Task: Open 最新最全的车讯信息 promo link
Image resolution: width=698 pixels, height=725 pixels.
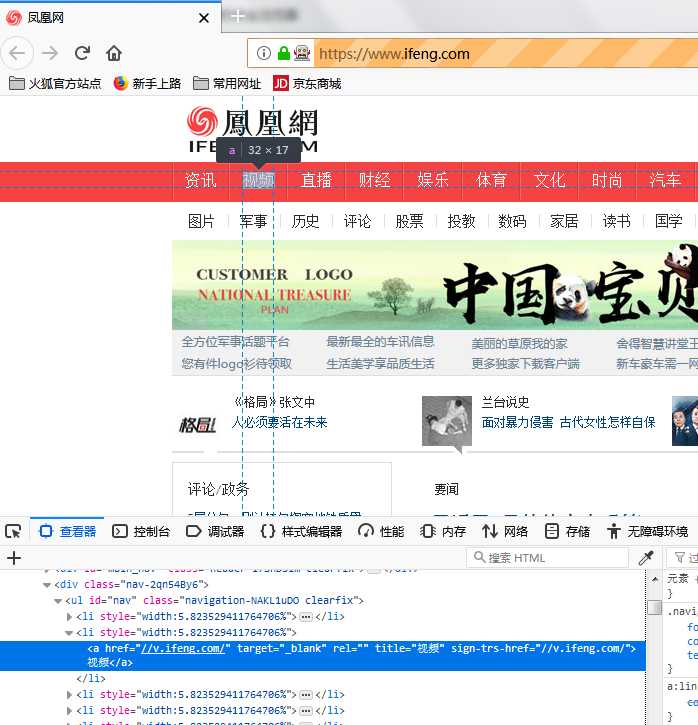Action: 380,342
